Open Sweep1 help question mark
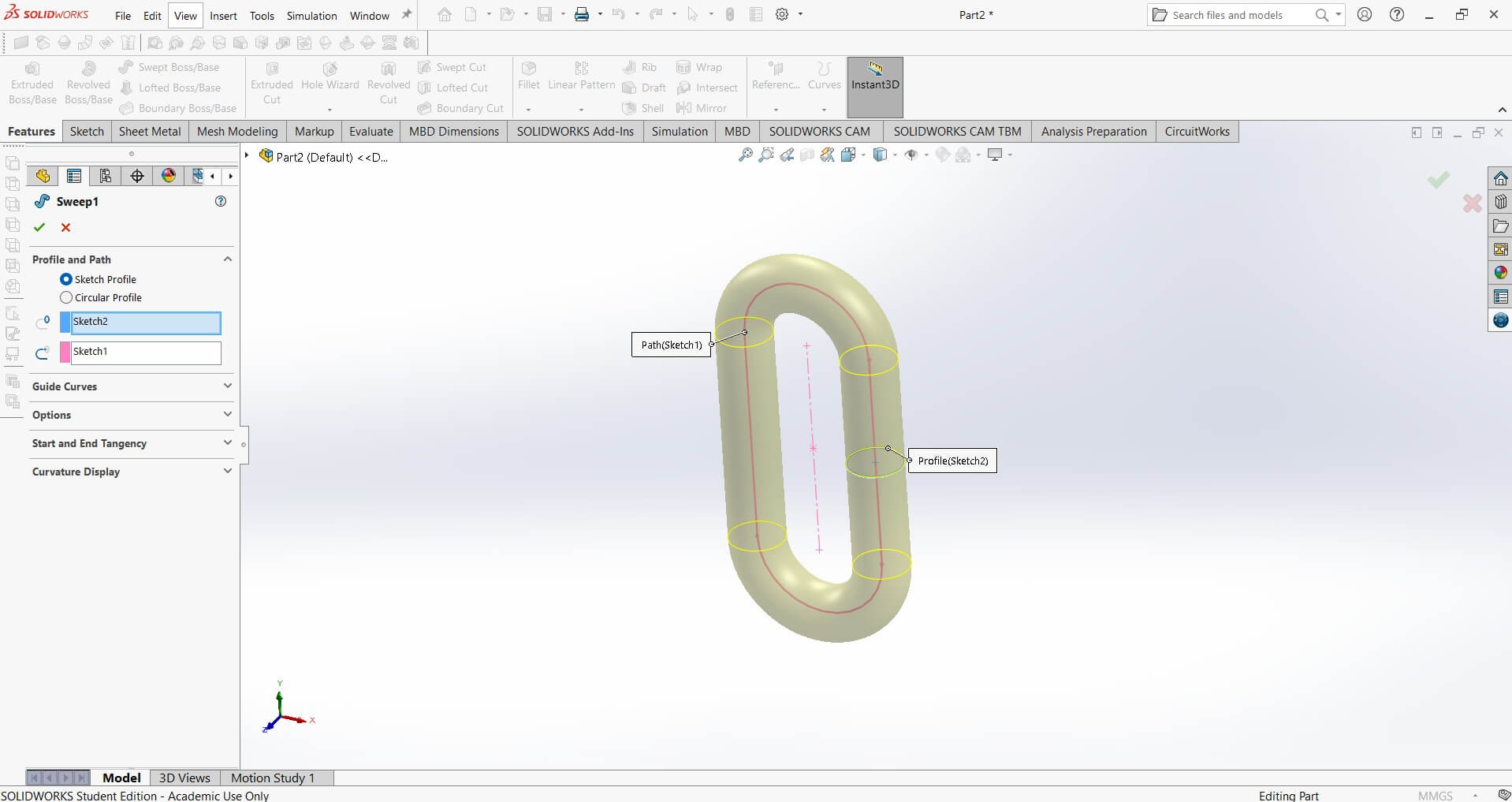Viewport: 1512px width, 802px height. click(221, 201)
